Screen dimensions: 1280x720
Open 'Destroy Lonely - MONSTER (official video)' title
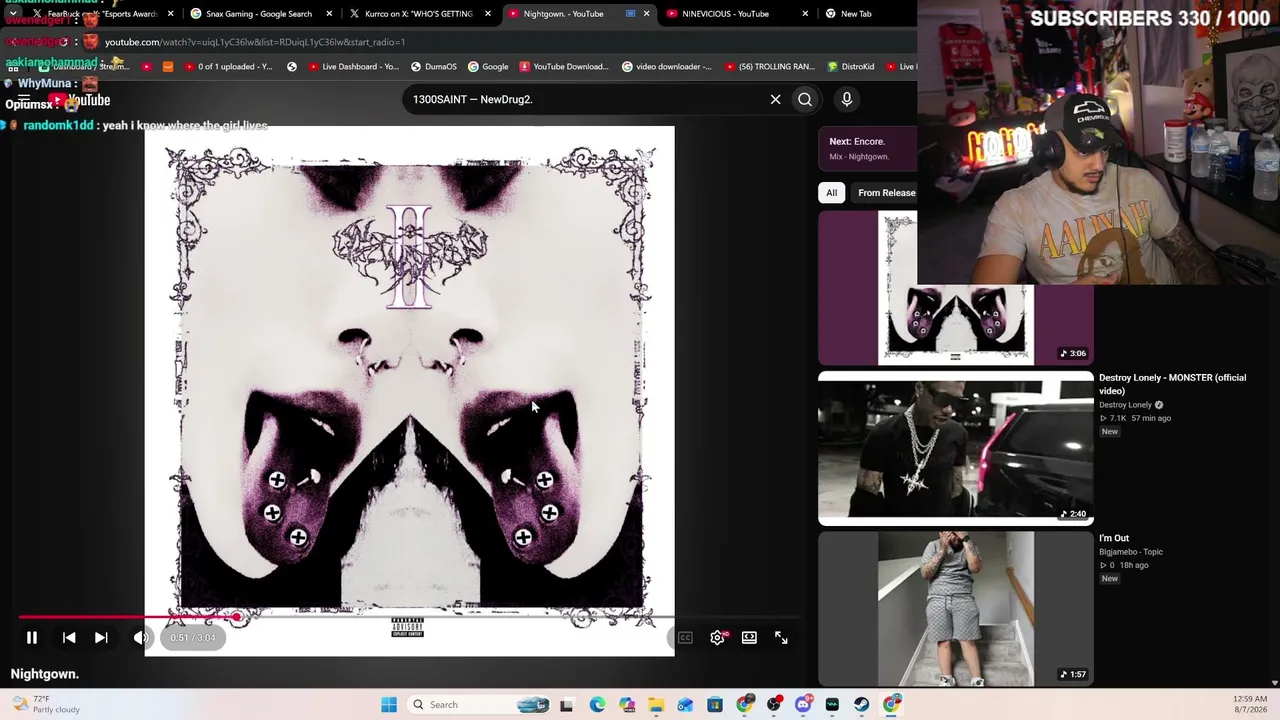(x=1172, y=384)
